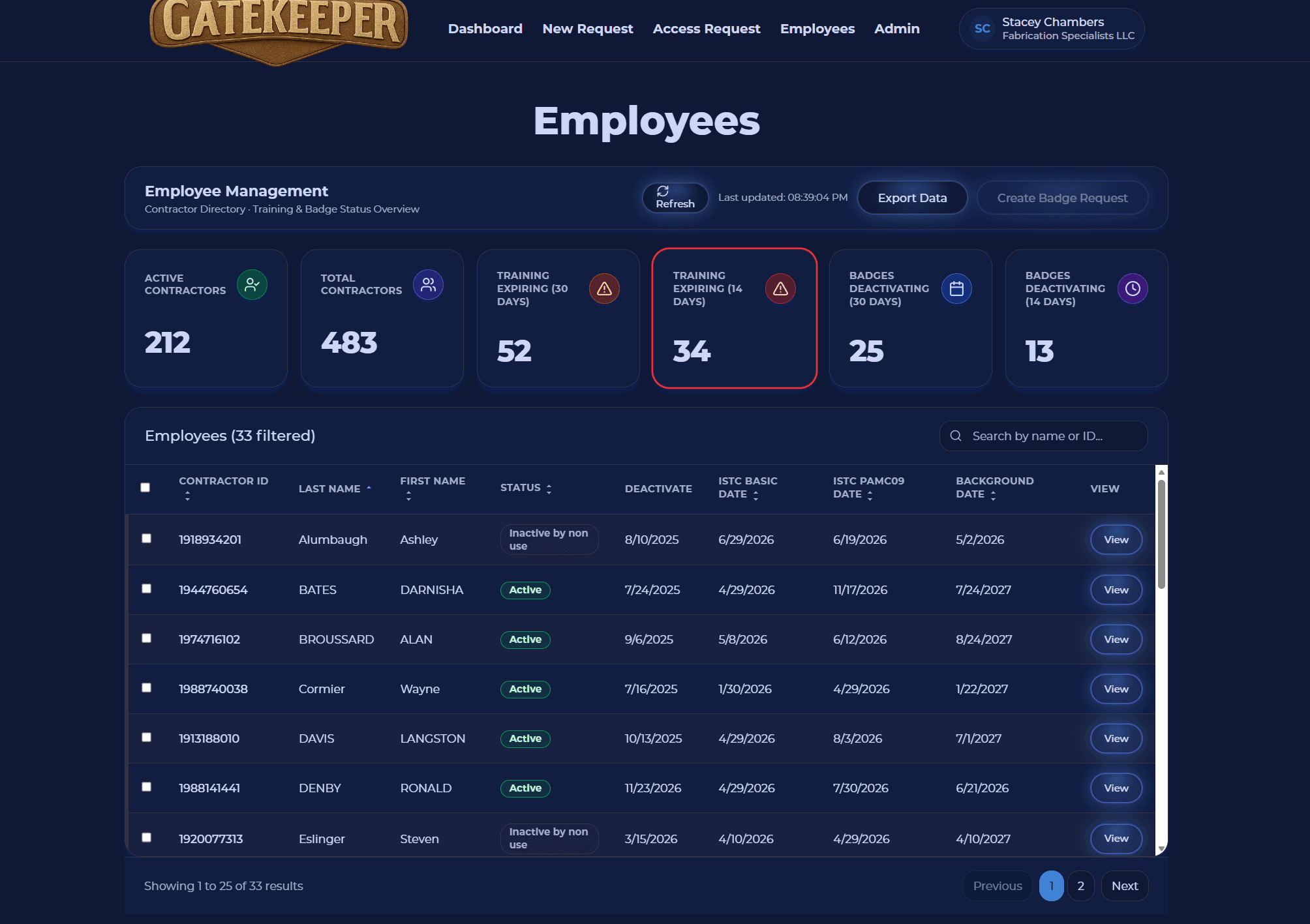Check the Cormier Wayne row checkbox
Screen dimensions: 1310x924
147,688
